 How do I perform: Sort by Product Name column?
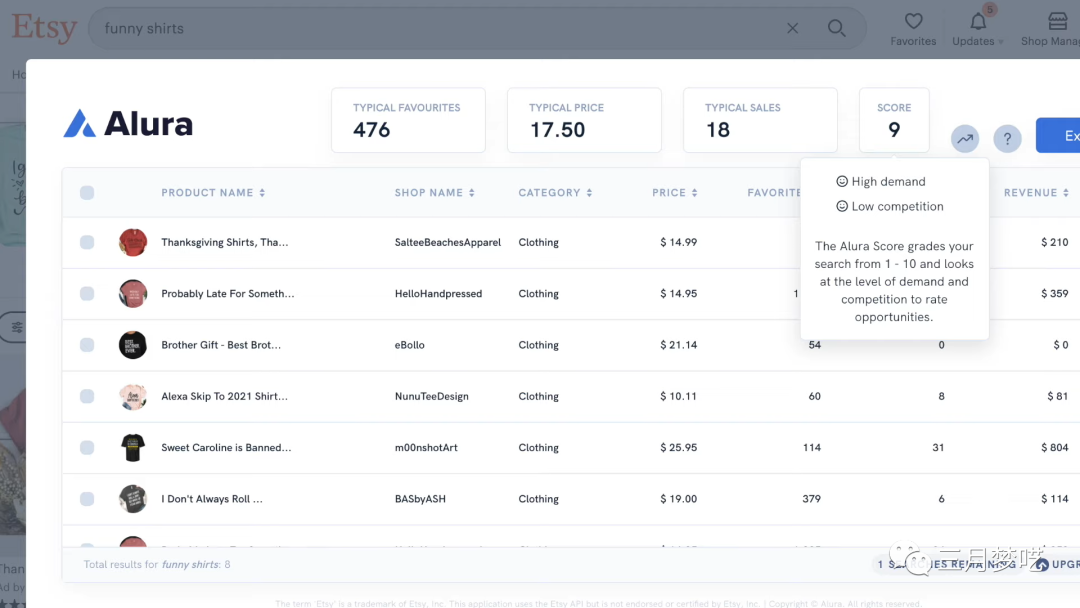click(213, 193)
